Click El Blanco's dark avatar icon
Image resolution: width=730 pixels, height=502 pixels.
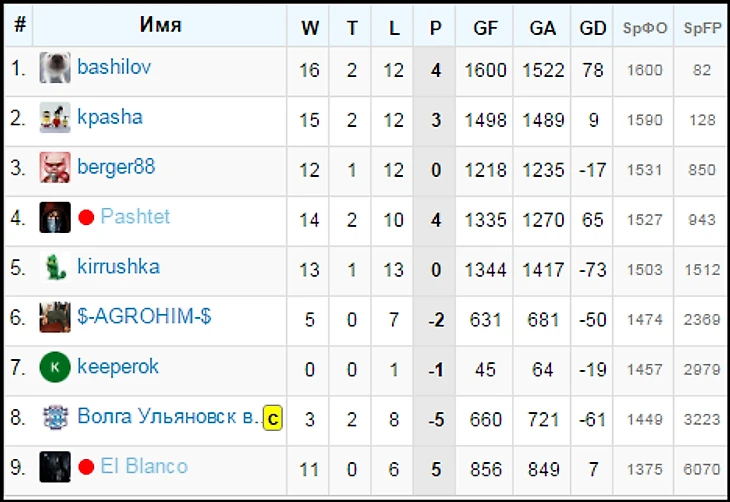point(55,467)
